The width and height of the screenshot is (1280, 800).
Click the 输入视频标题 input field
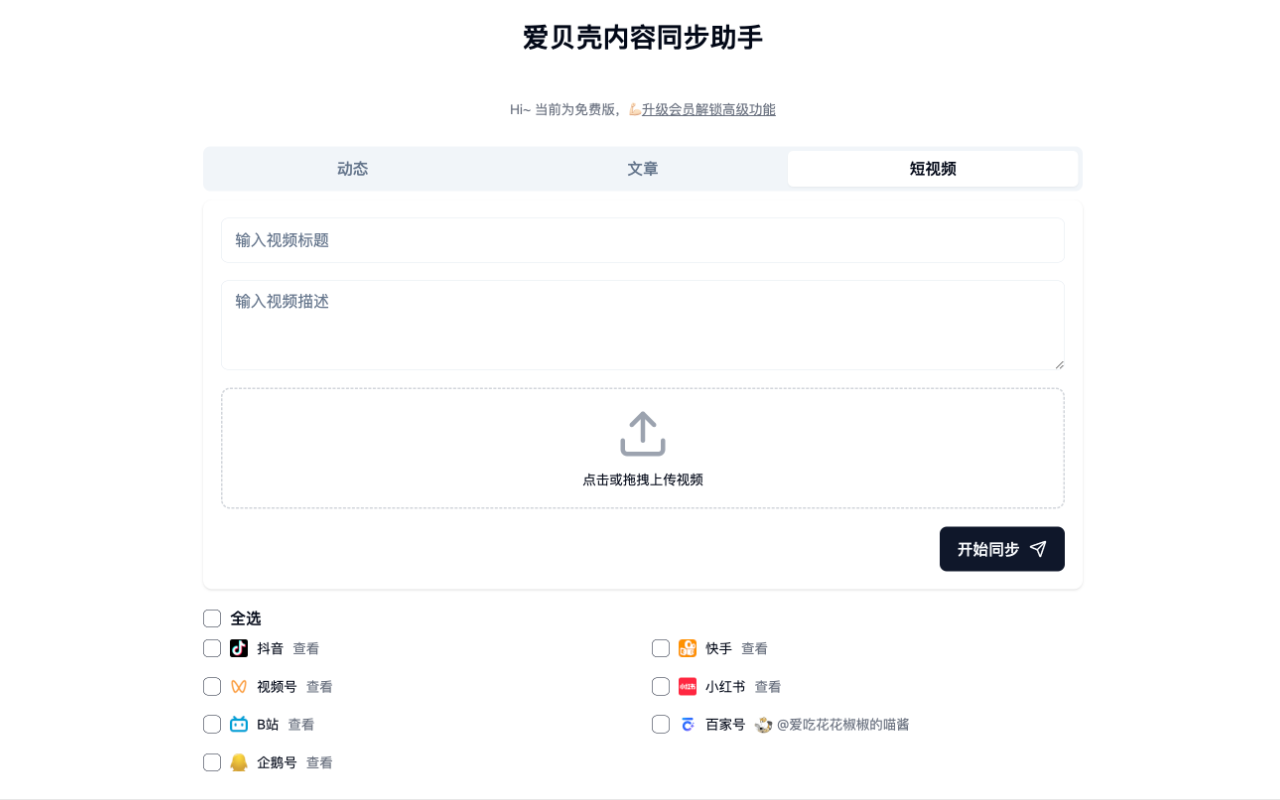[x=641, y=240]
